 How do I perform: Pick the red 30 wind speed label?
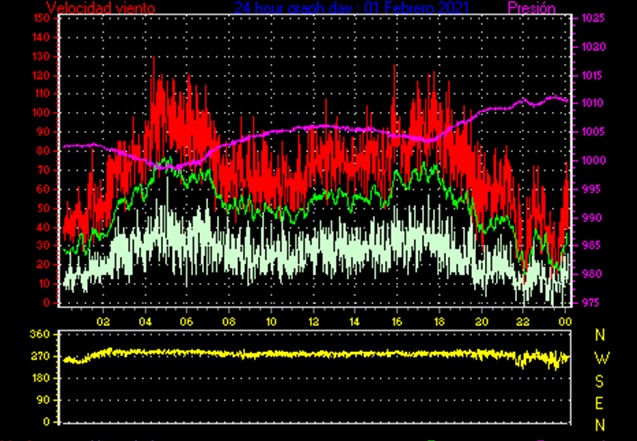43,246
